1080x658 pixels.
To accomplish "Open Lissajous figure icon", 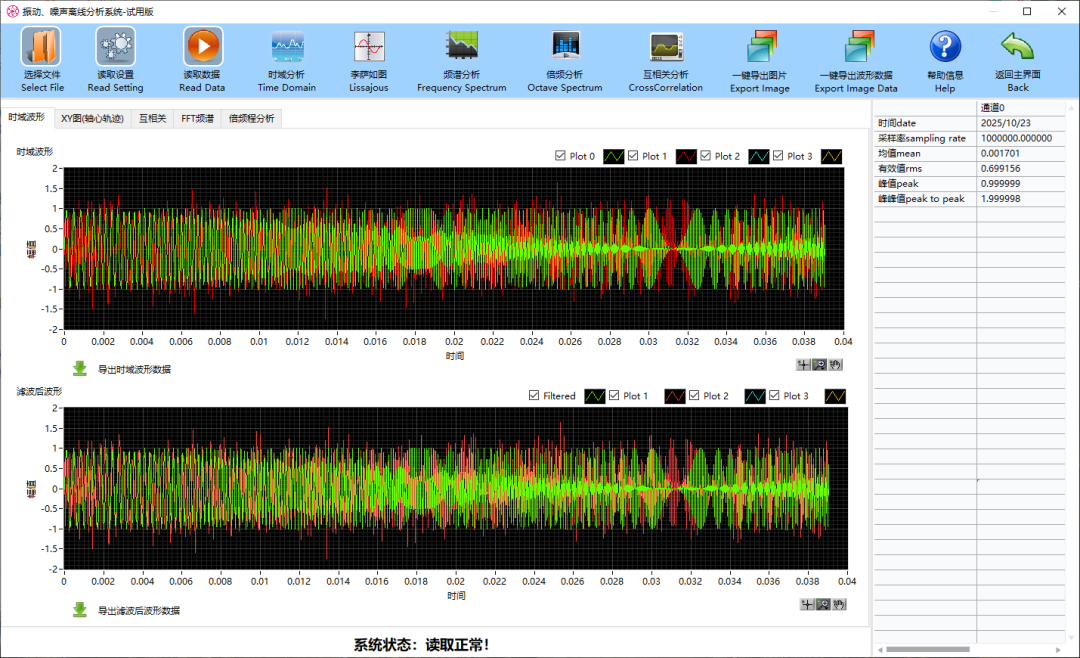I will pos(369,47).
